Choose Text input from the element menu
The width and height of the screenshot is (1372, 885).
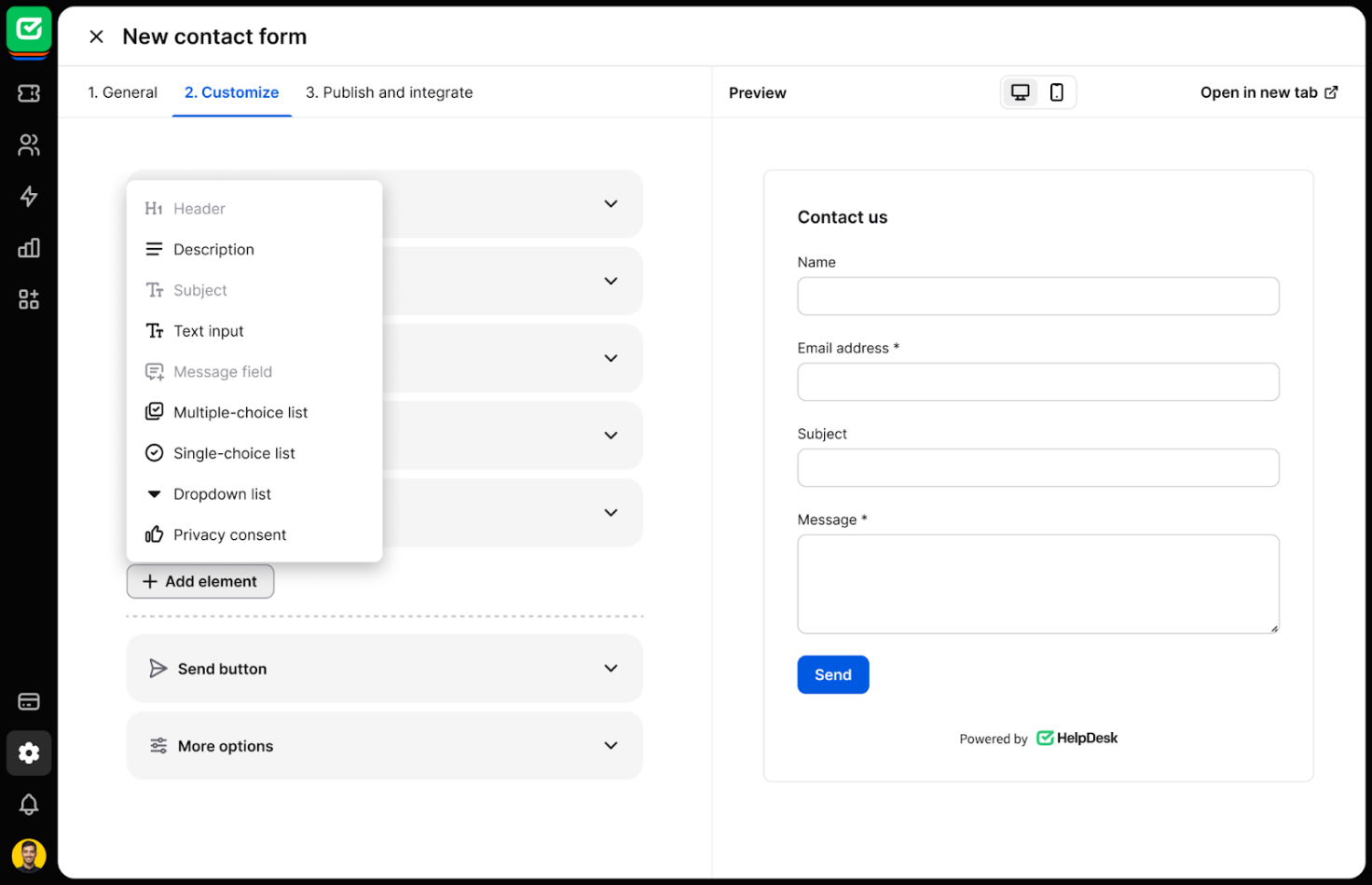[x=254, y=331]
